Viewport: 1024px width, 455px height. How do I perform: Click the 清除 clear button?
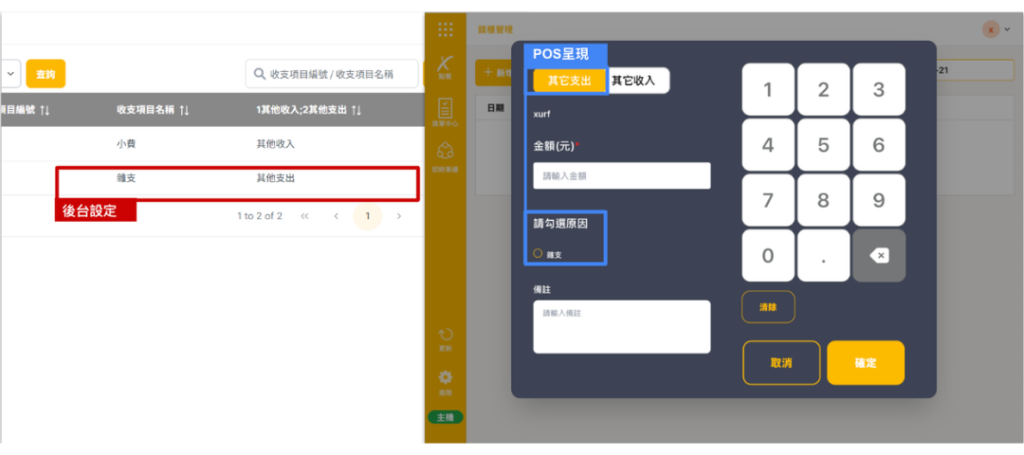768,307
